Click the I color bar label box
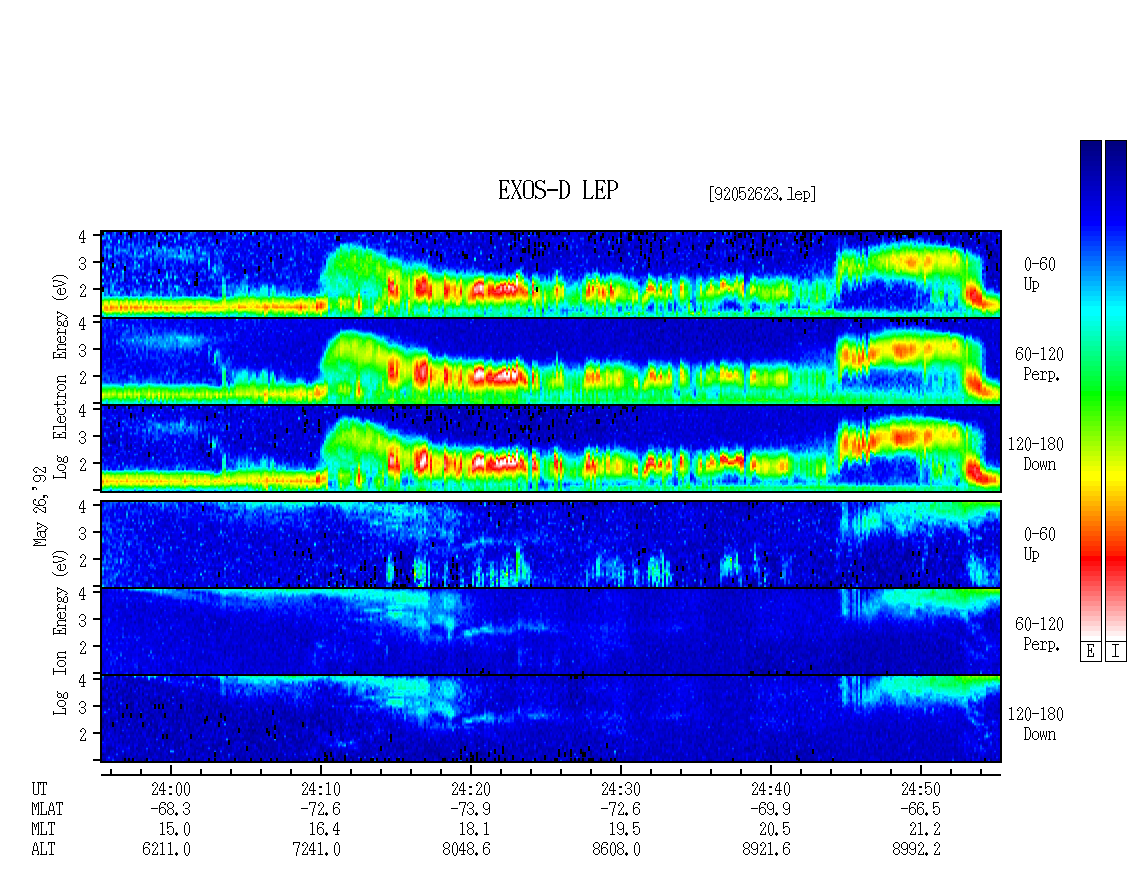The width and height of the screenshot is (1130, 875). point(1116,652)
